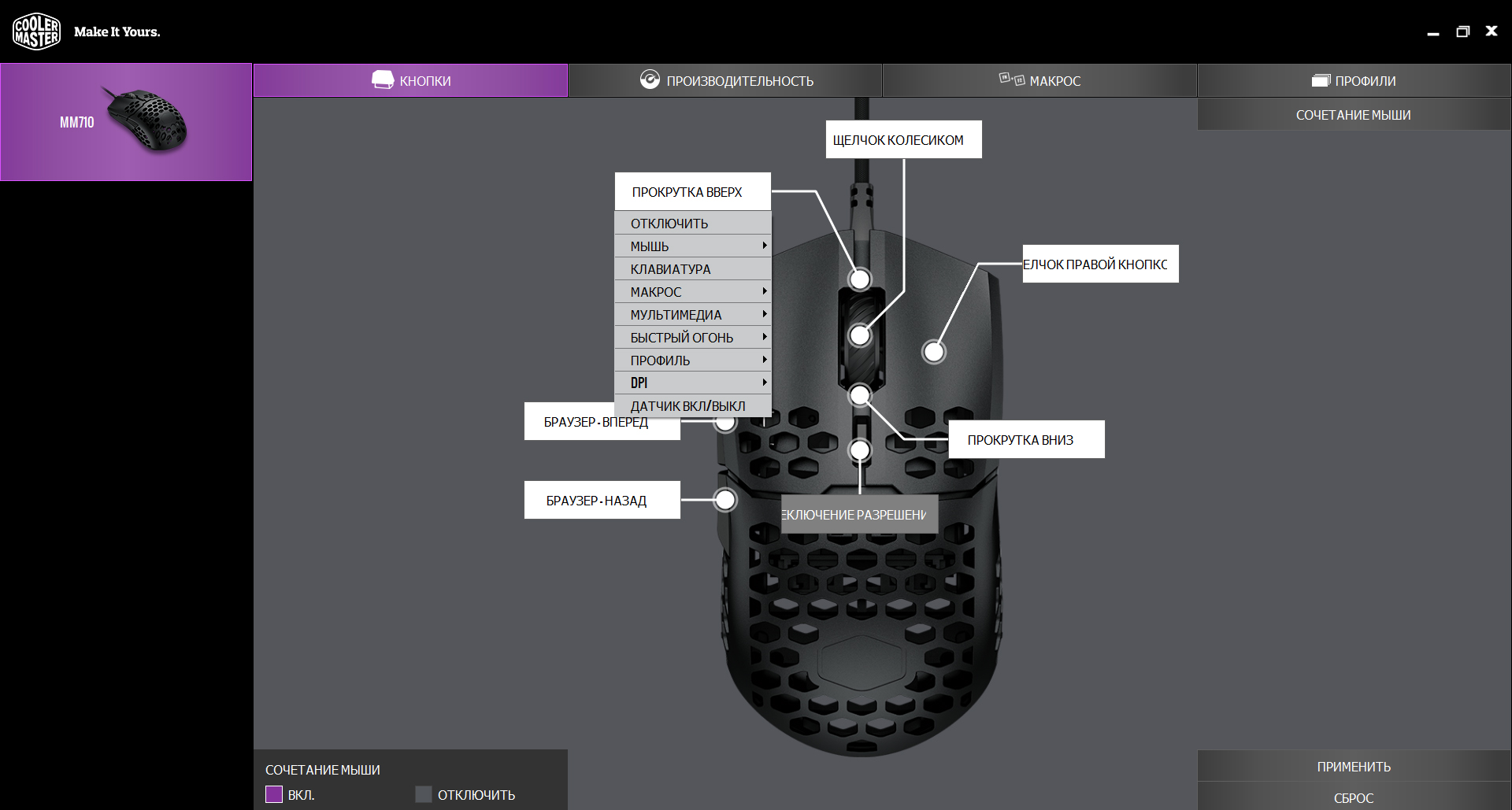Open the Кнопки tab
1512x810 pixels.
(x=410, y=80)
